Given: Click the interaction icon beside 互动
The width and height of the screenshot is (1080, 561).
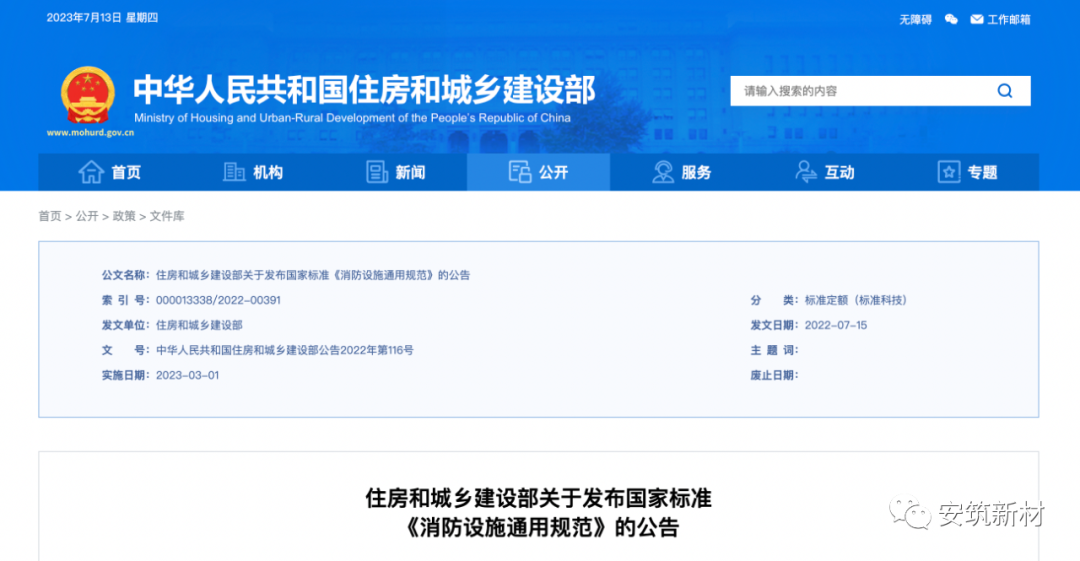Looking at the screenshot, I should (805, 172).
